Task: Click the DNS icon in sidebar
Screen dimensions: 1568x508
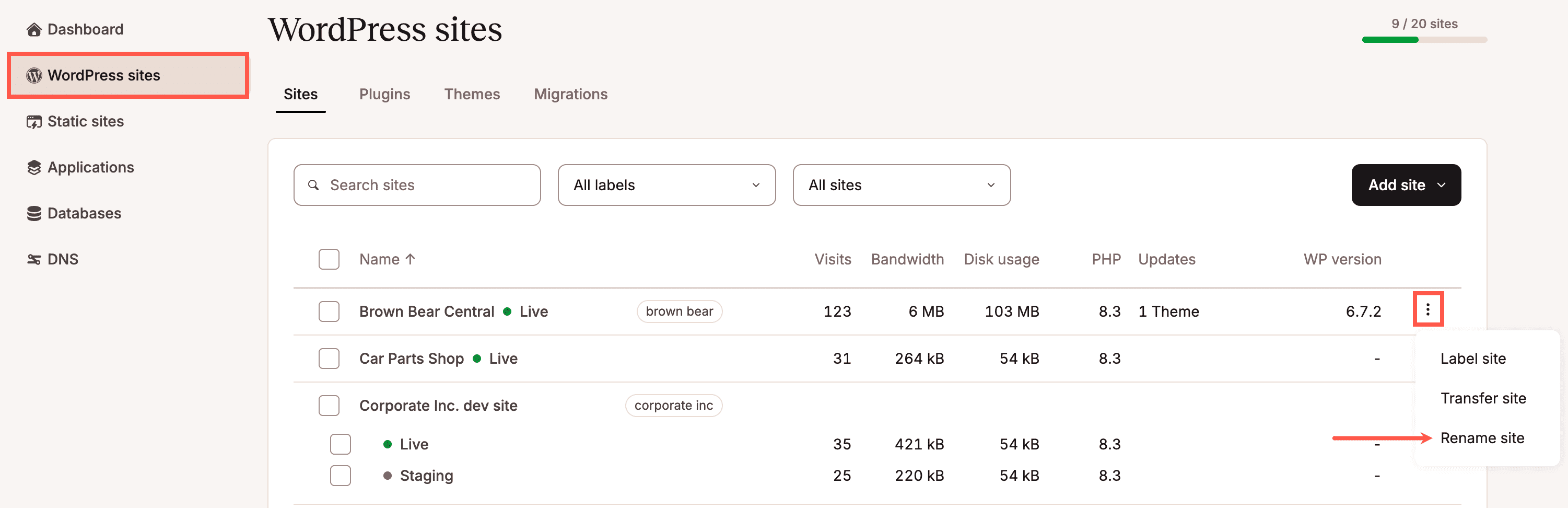Action: pyautogui.click(x=34, y=259)
